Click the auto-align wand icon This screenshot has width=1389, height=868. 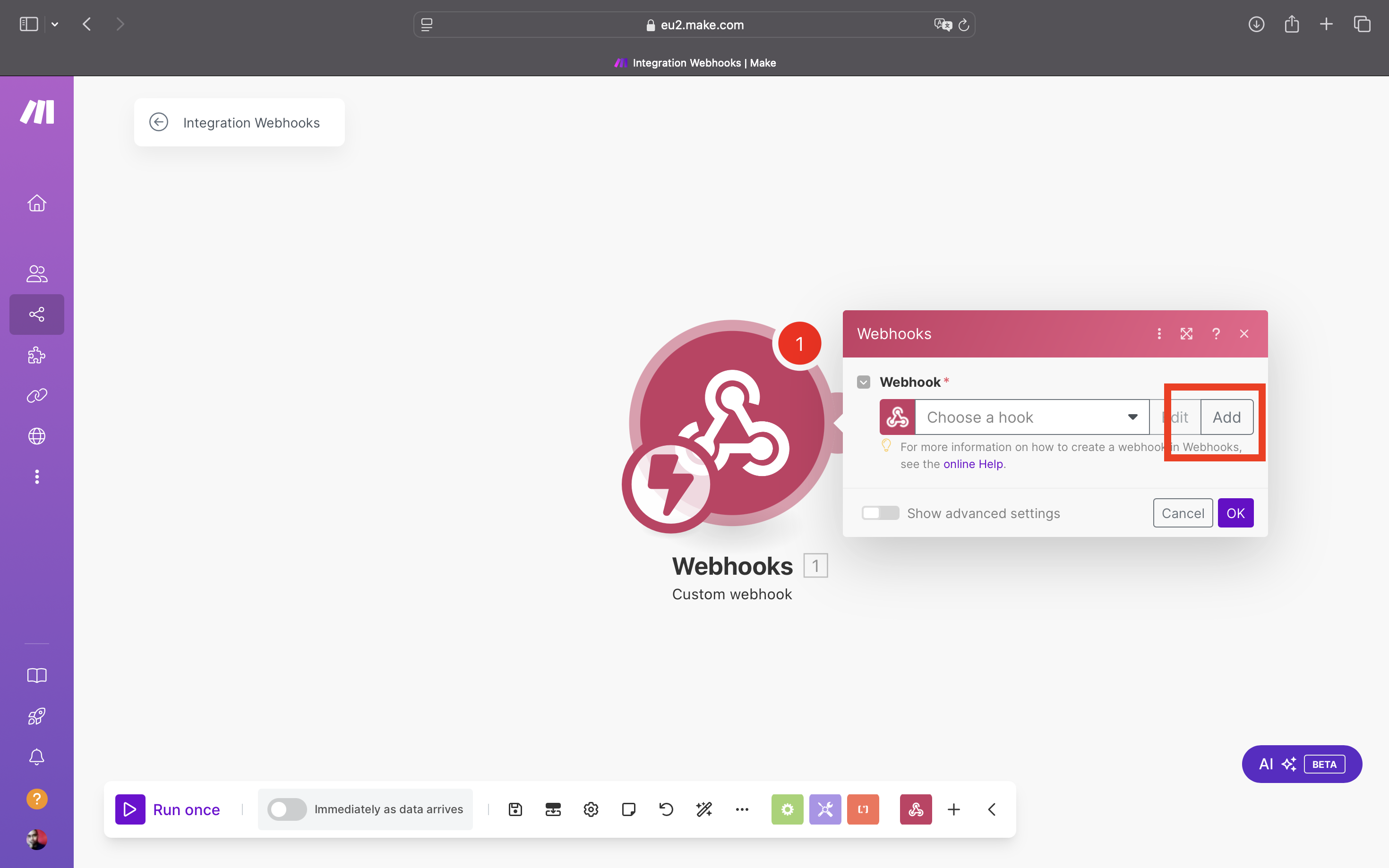(705, 808)
